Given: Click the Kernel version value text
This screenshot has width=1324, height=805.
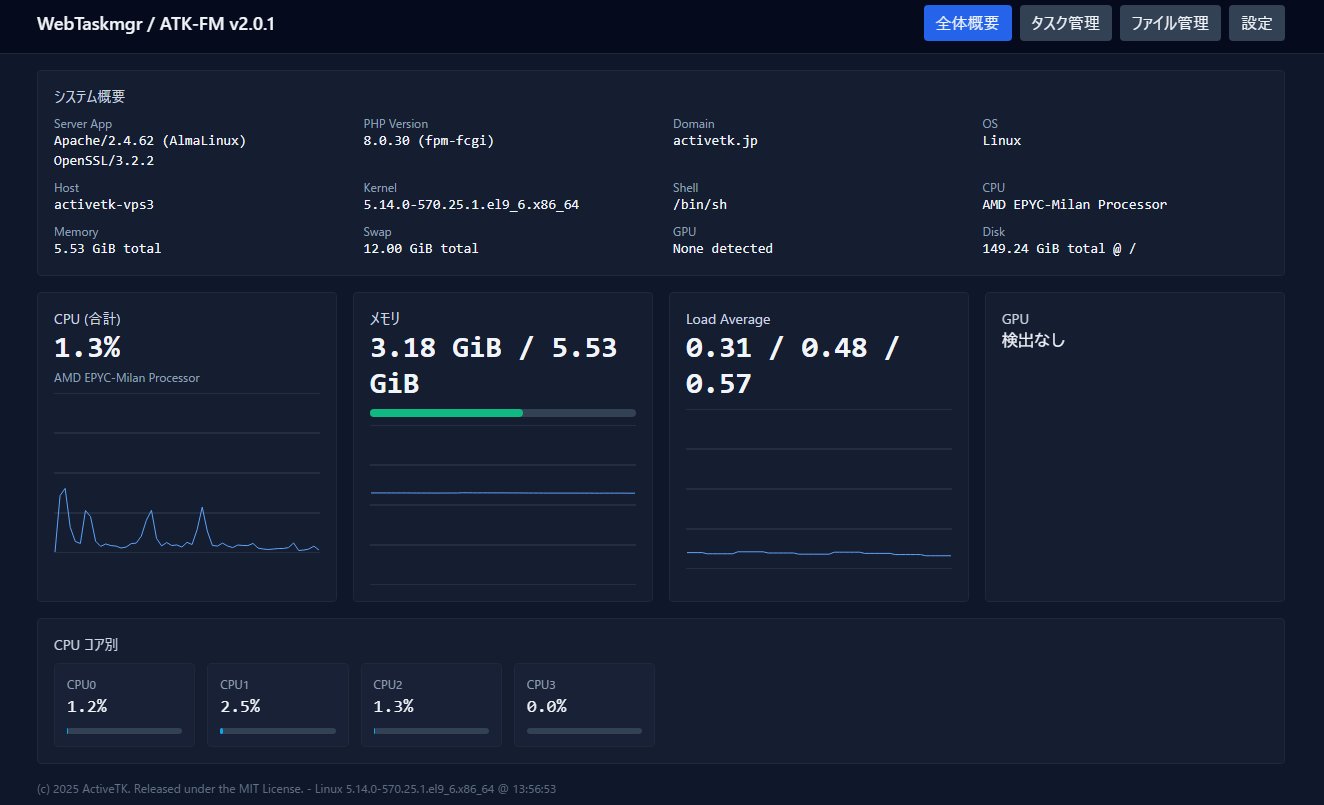Looking at the screenshot, I should pyautogui.click(x=471, y=205).
